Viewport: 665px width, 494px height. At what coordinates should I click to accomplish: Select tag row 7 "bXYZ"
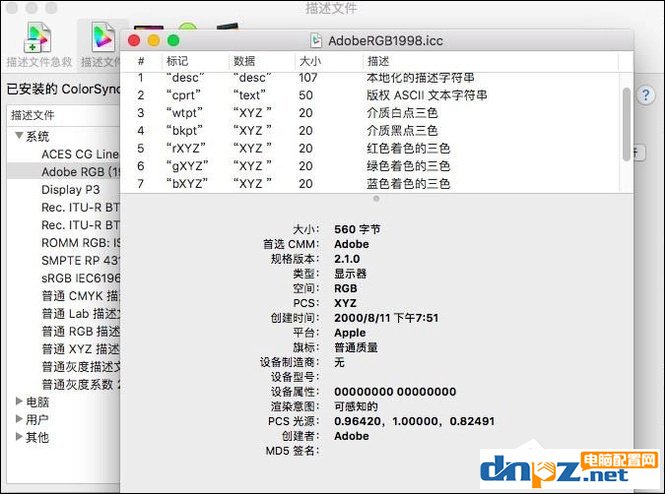pos(371,184)
